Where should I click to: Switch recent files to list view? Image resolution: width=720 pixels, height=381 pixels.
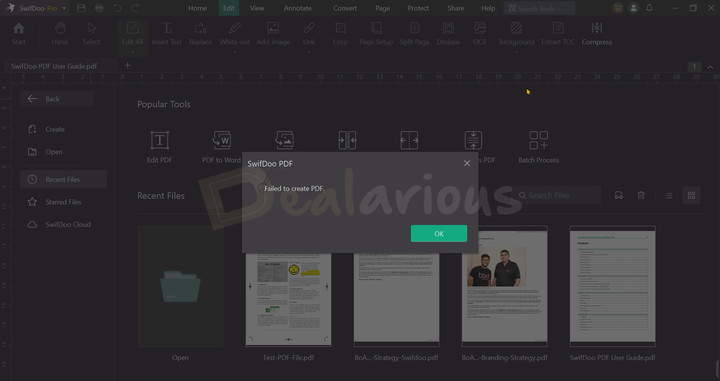point(669,196)
